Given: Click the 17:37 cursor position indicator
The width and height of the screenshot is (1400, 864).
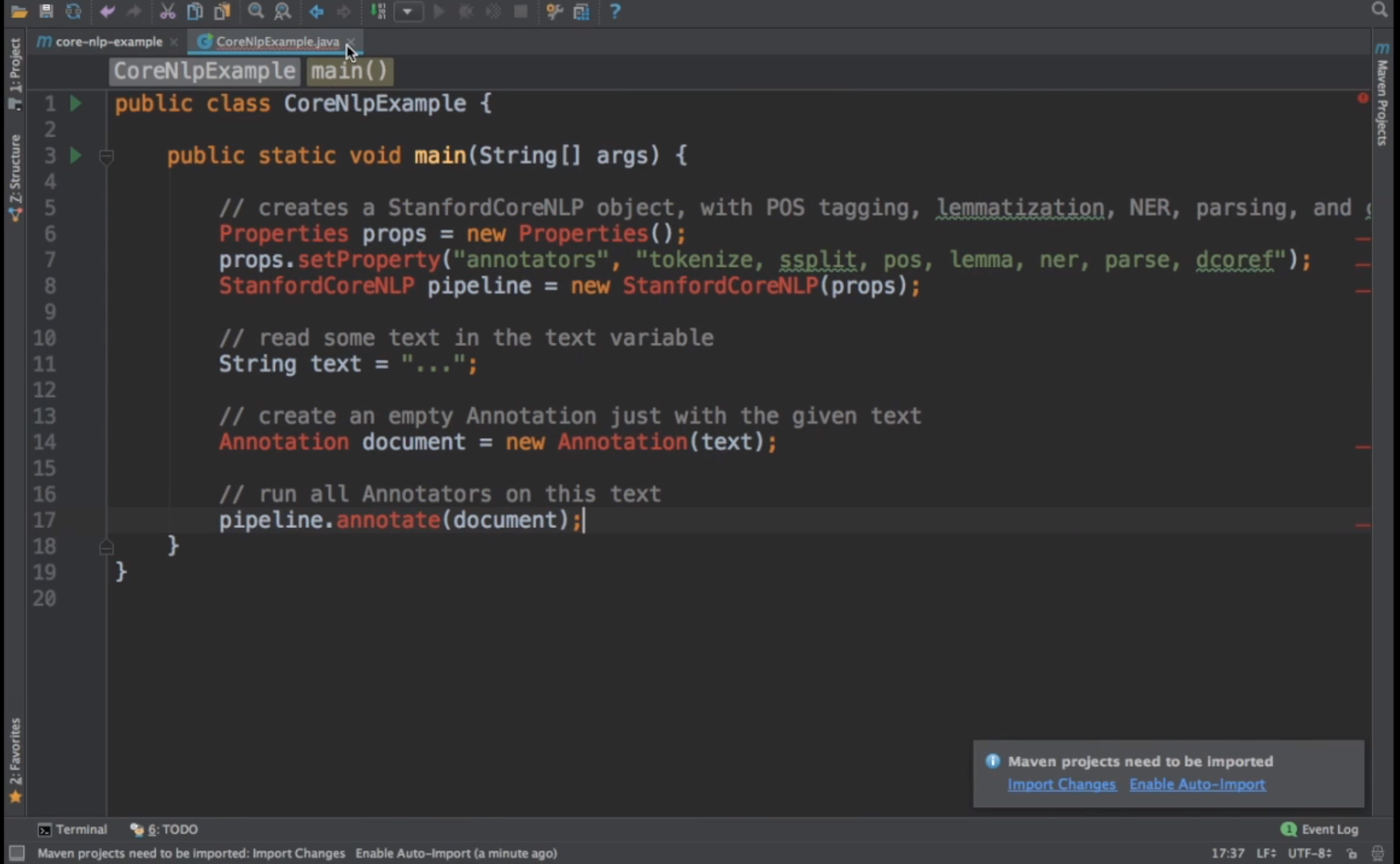Looking at the screenshot, I should click(1228, 854).
